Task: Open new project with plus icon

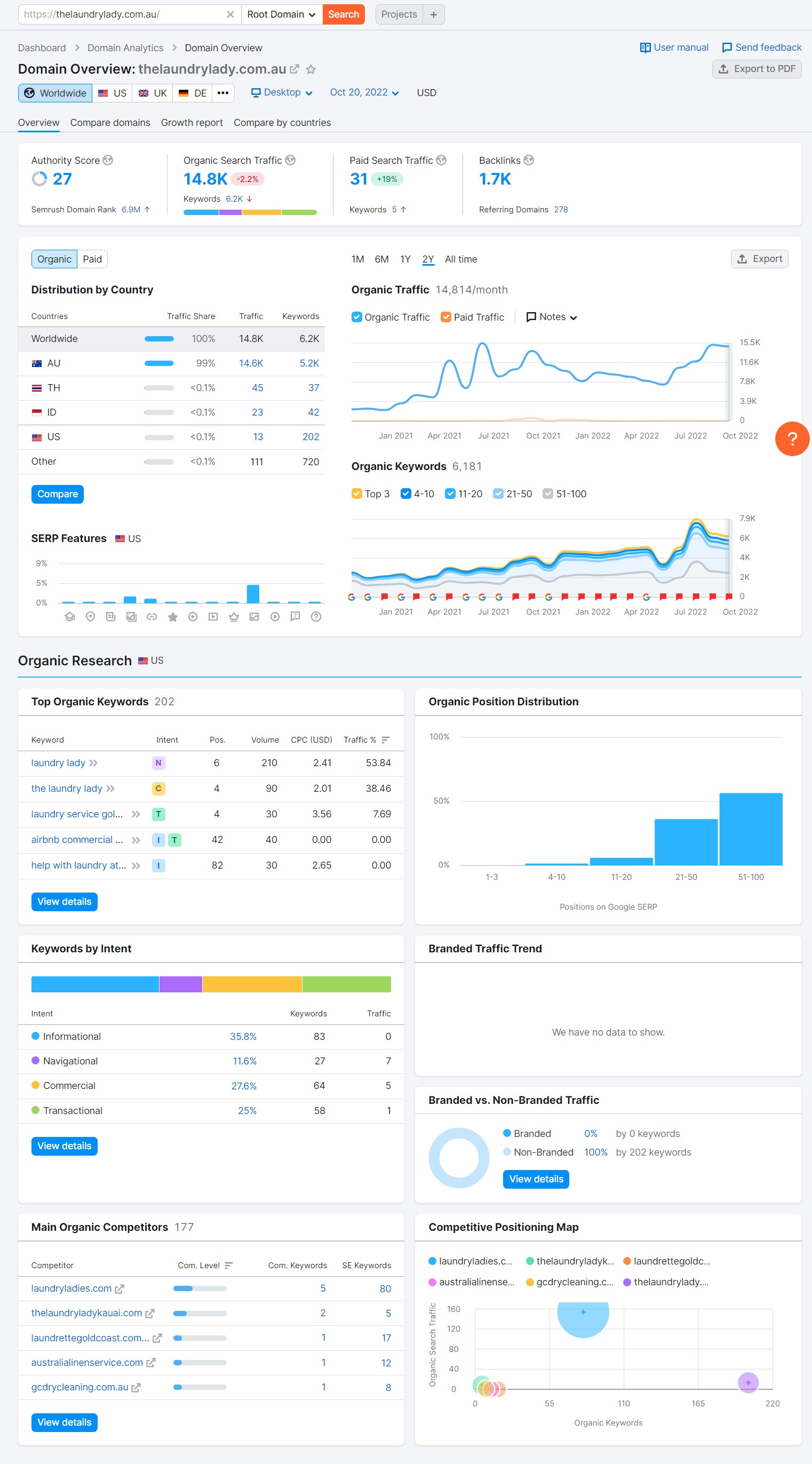Action: pyautogui.click(x=434, y=14)
